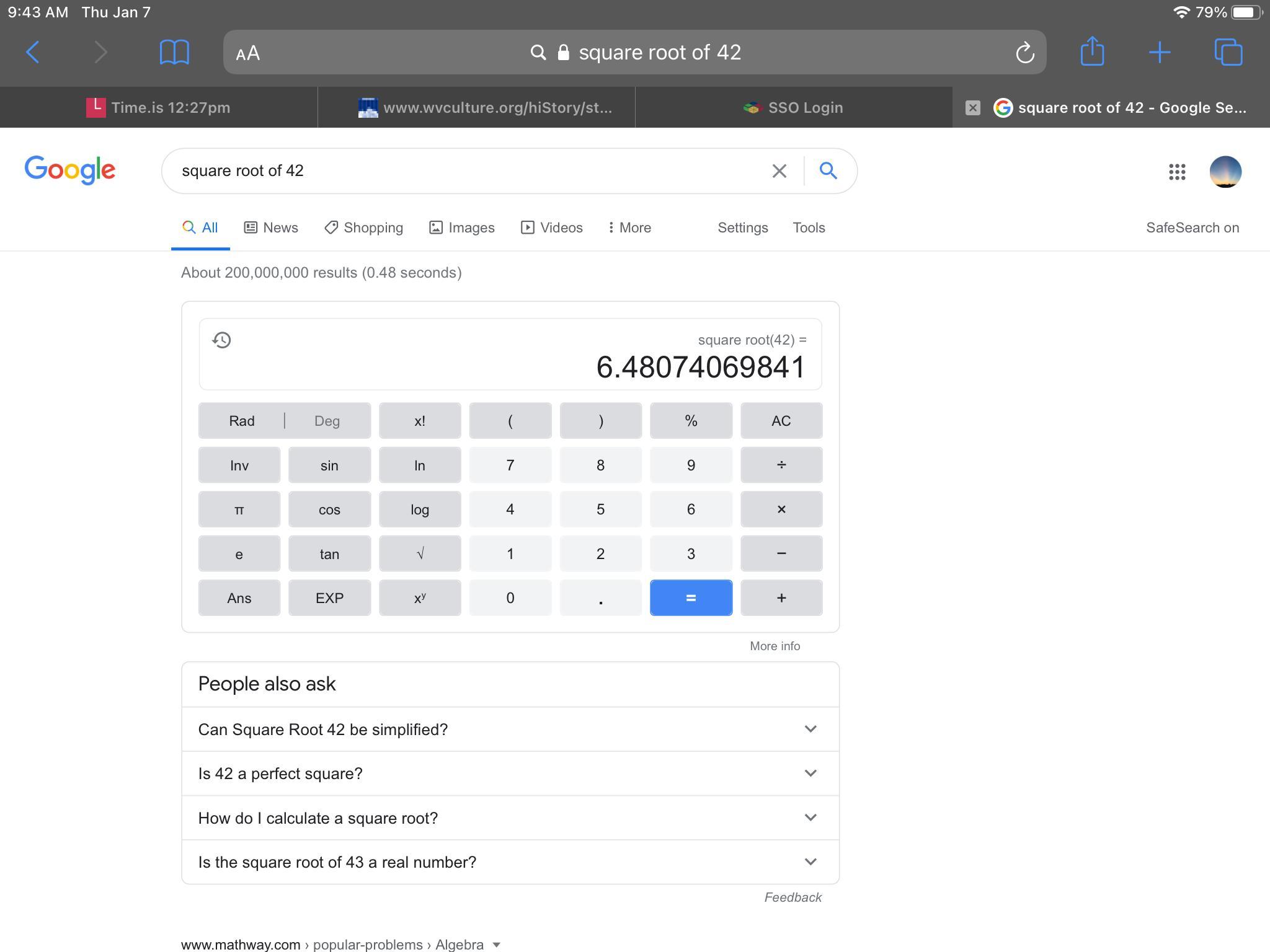Open mathway result dropdown arrow

point(496,945)
